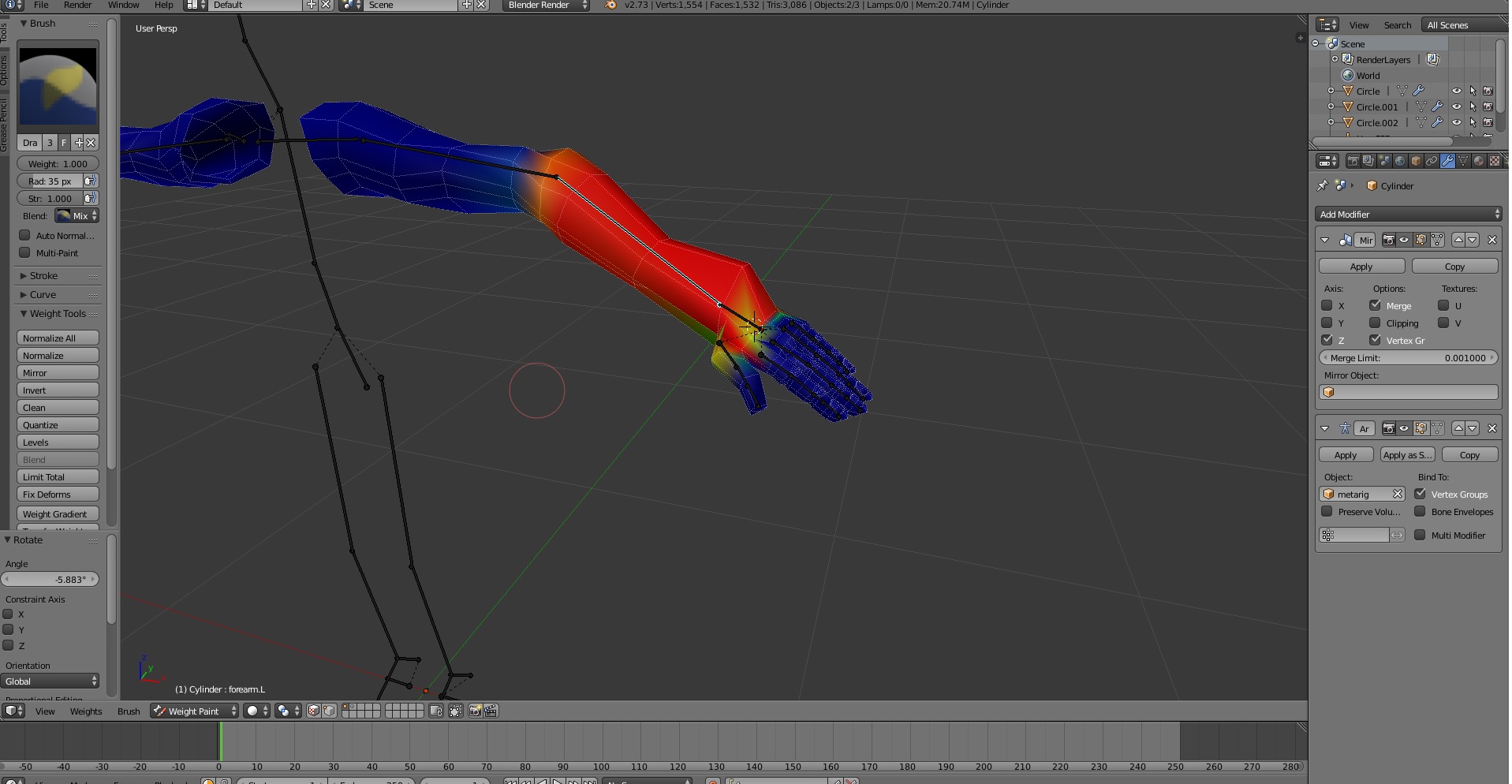Viewport: 1512px width, 784px height.
Task: Move the Armature modifier up in stack
Action: pos(1458,428)
